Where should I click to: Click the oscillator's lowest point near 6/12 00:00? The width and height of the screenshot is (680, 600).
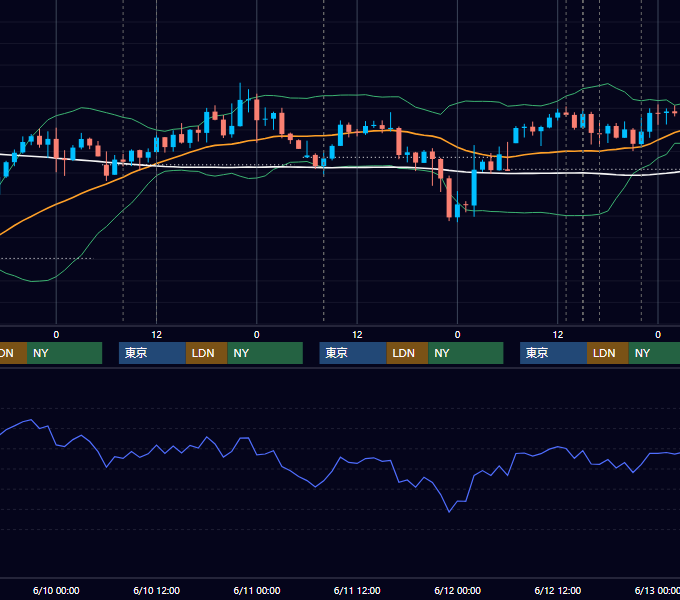(x=449, y=512)
